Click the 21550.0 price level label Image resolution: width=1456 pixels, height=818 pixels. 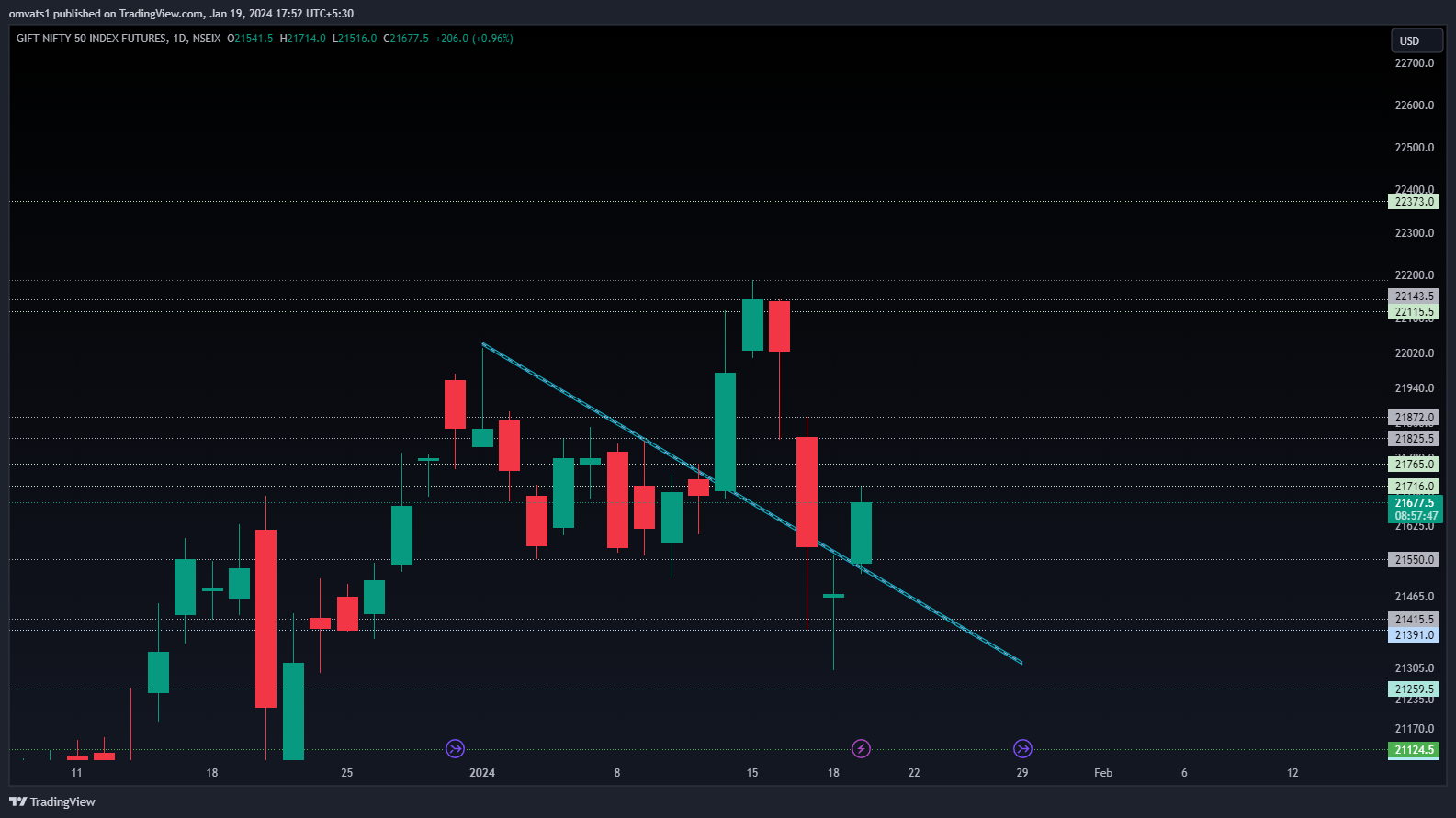(1414, 560)
